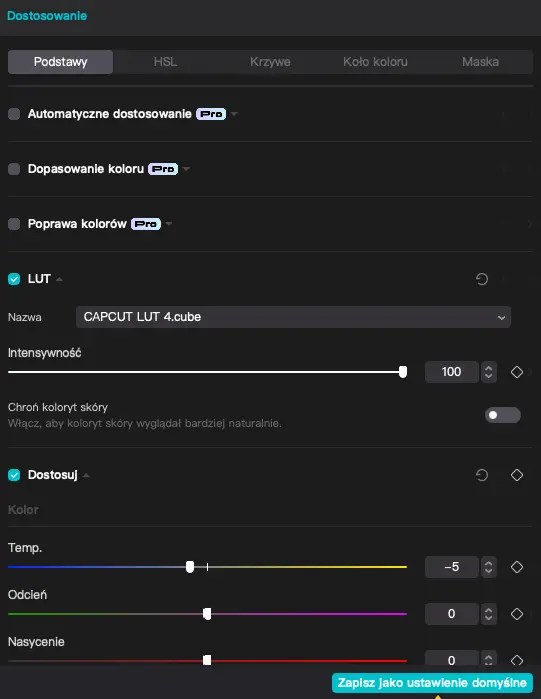
Task: Add keyframe for Nasycenie value
Action: tap(517, 660)
